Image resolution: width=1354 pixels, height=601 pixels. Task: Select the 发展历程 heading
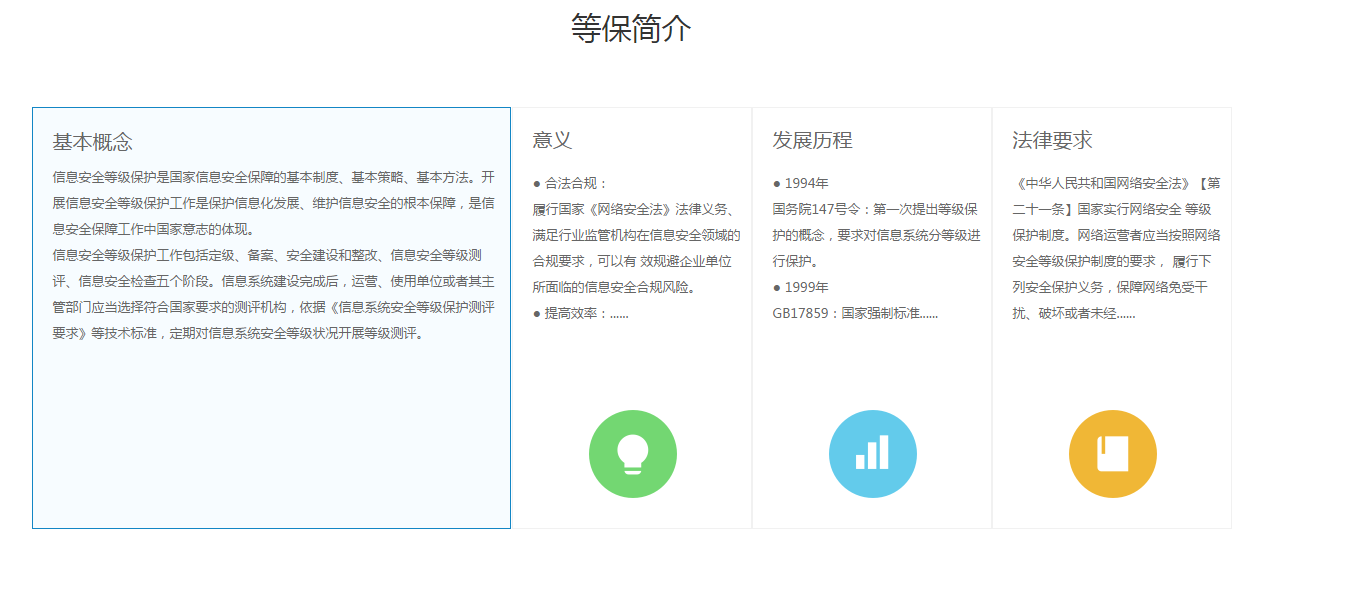(x=812, y=140)
